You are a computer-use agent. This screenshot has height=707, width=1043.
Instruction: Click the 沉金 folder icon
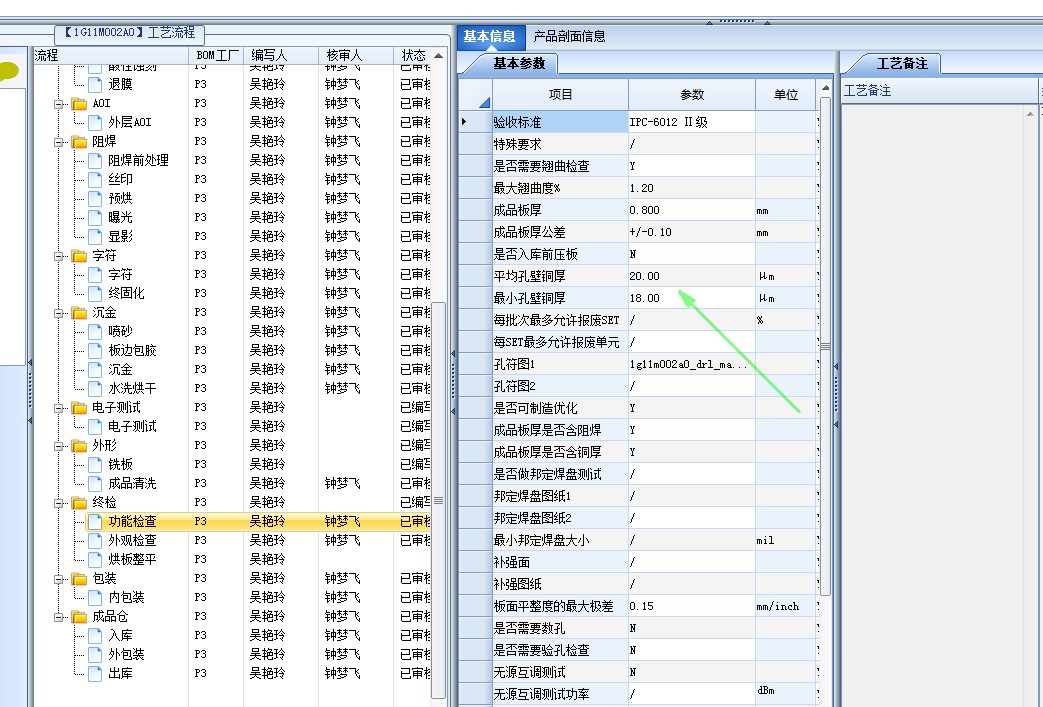pos(79,313)
